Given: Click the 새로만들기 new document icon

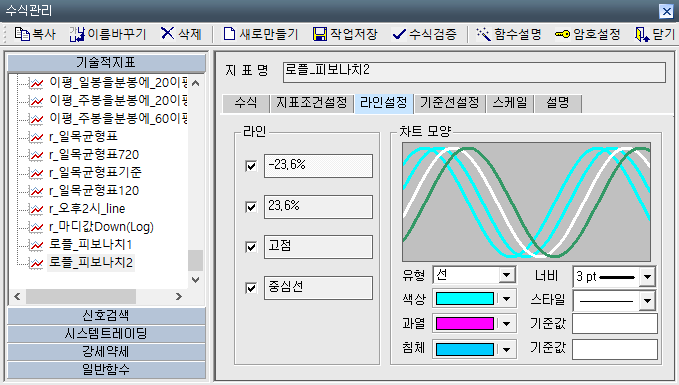Looking at the screenshot, I should 229,34.
